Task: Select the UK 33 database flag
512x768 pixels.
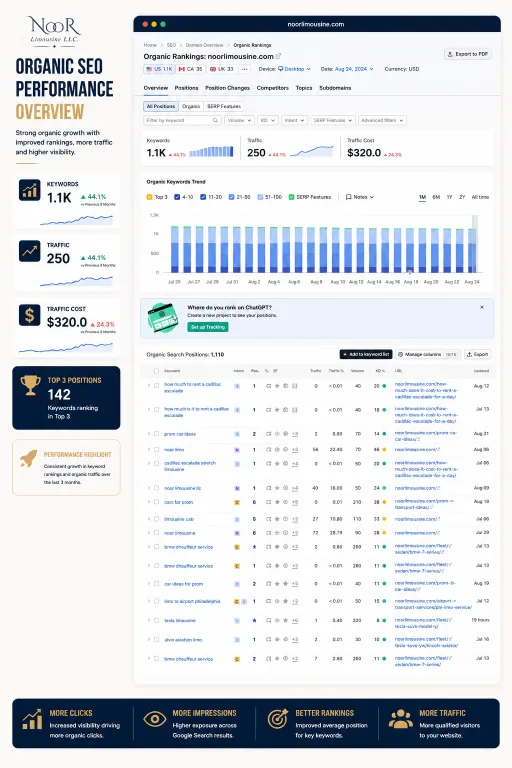Action: (221, 69)
